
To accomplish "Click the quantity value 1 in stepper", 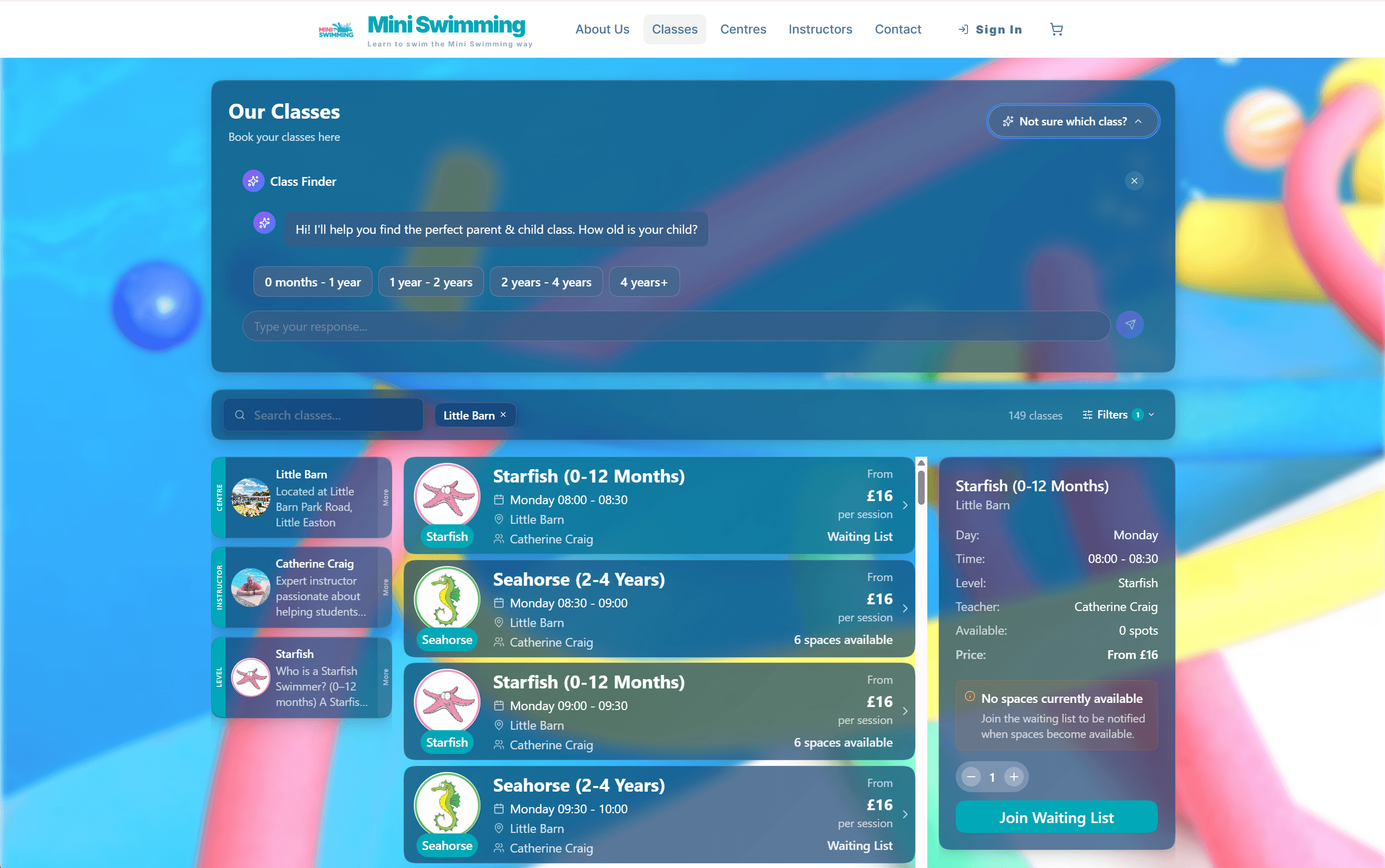I will 992,777.
